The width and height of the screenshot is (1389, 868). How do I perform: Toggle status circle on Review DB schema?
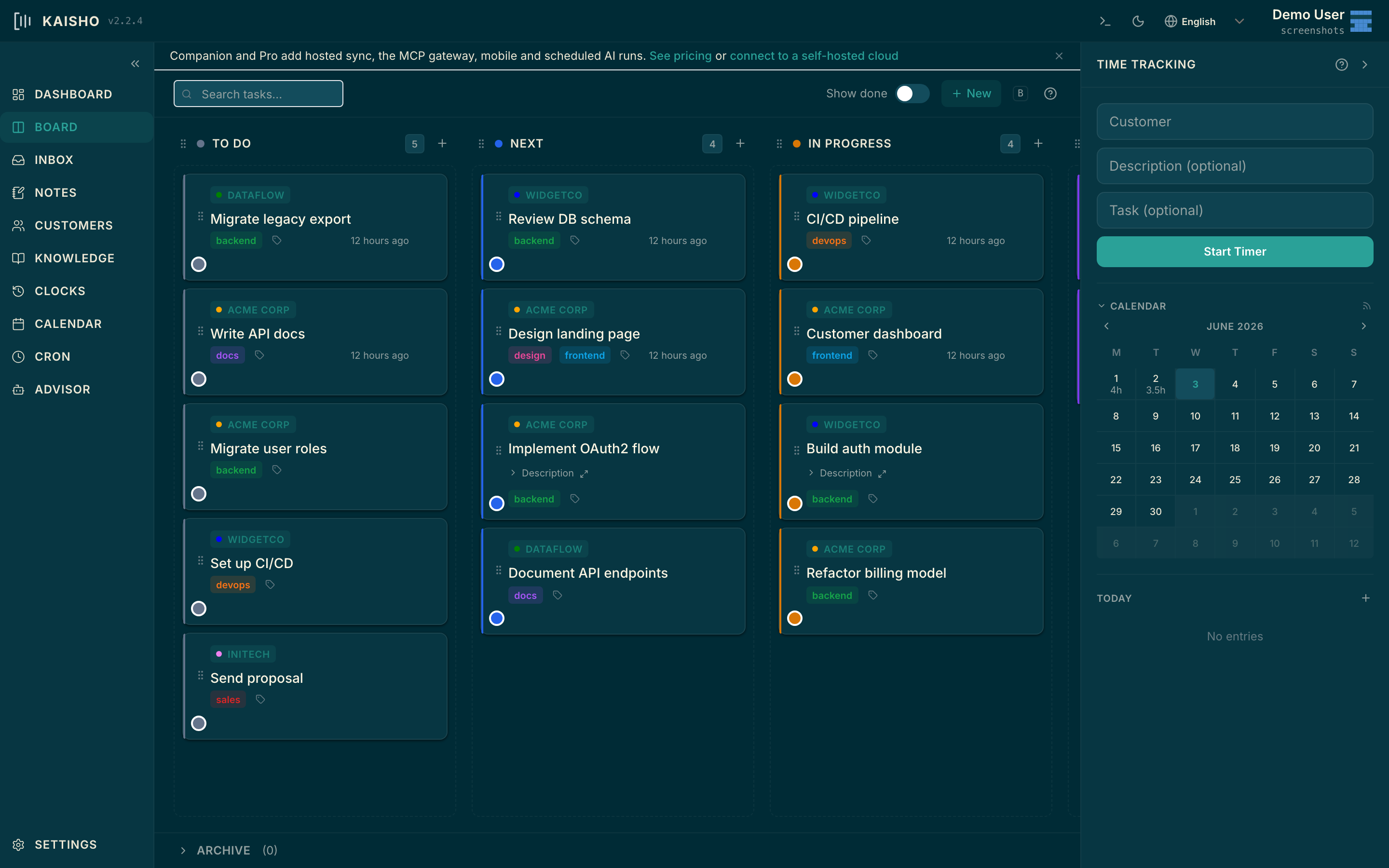click(496, 264)
